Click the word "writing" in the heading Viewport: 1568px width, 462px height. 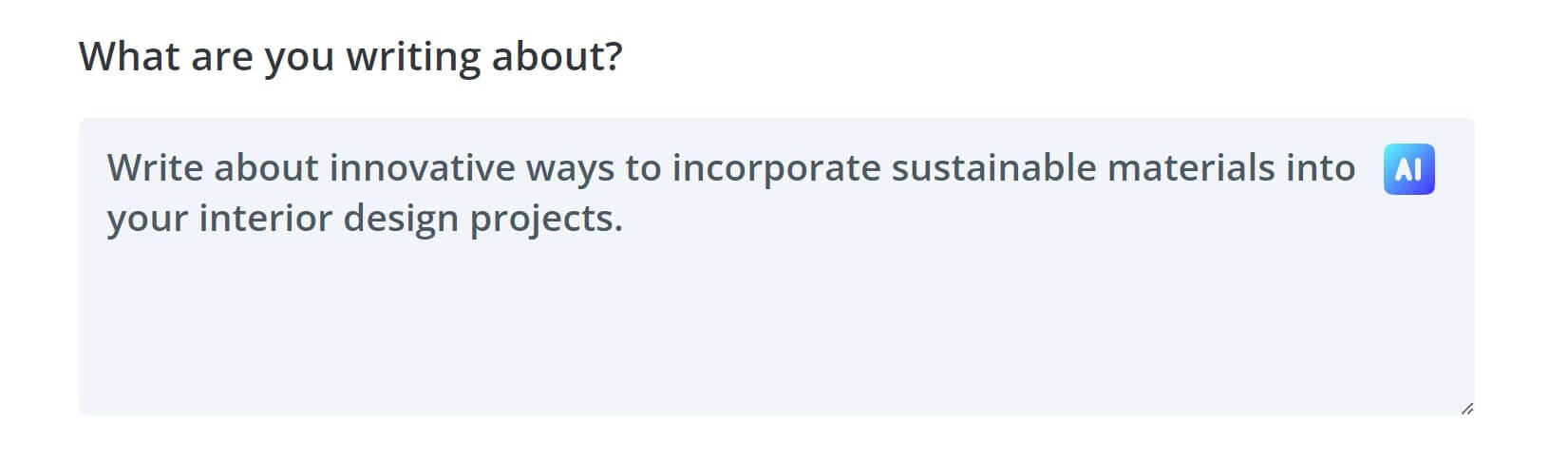[413, 57]
